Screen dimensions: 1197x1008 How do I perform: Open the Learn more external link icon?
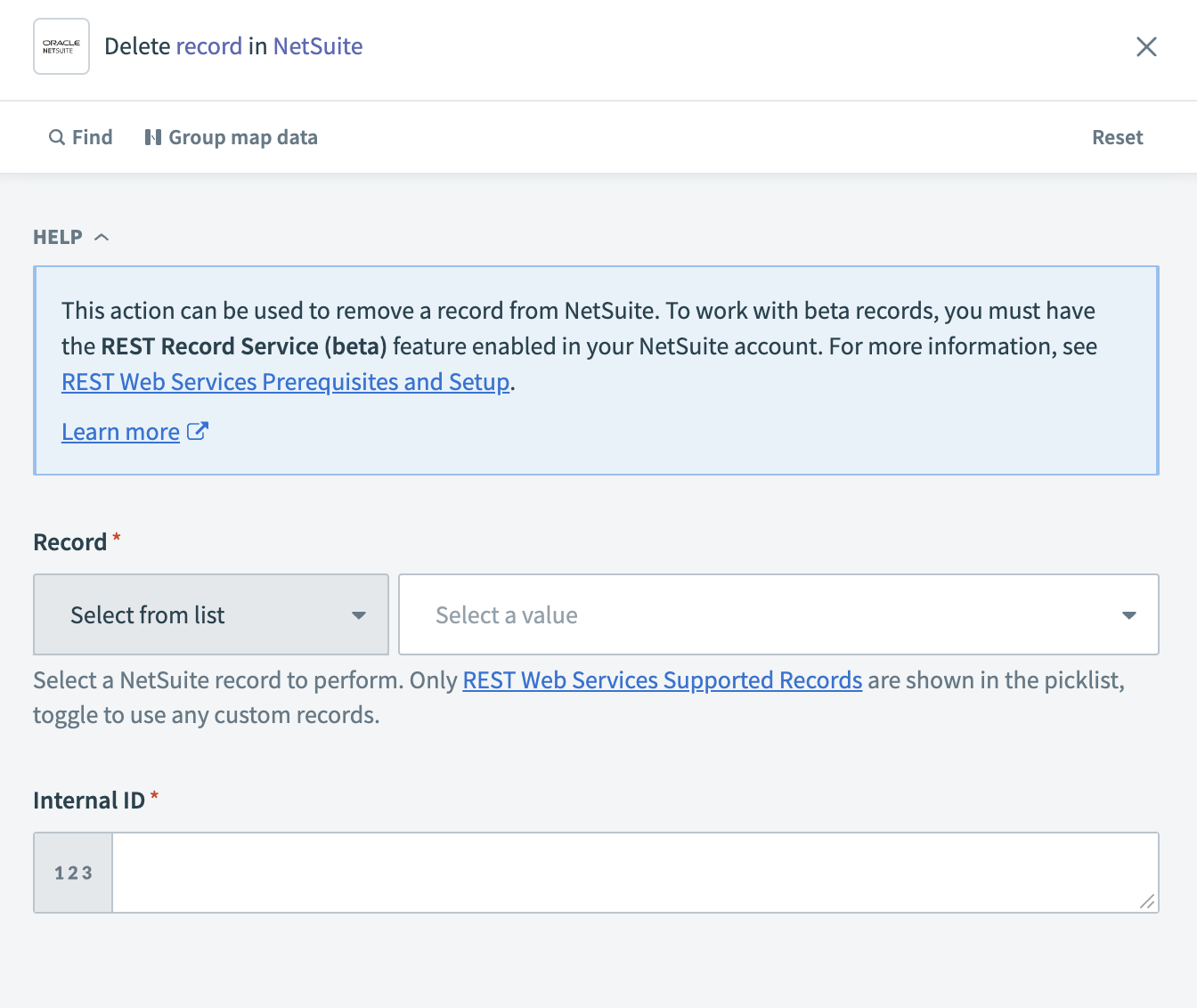197,431
